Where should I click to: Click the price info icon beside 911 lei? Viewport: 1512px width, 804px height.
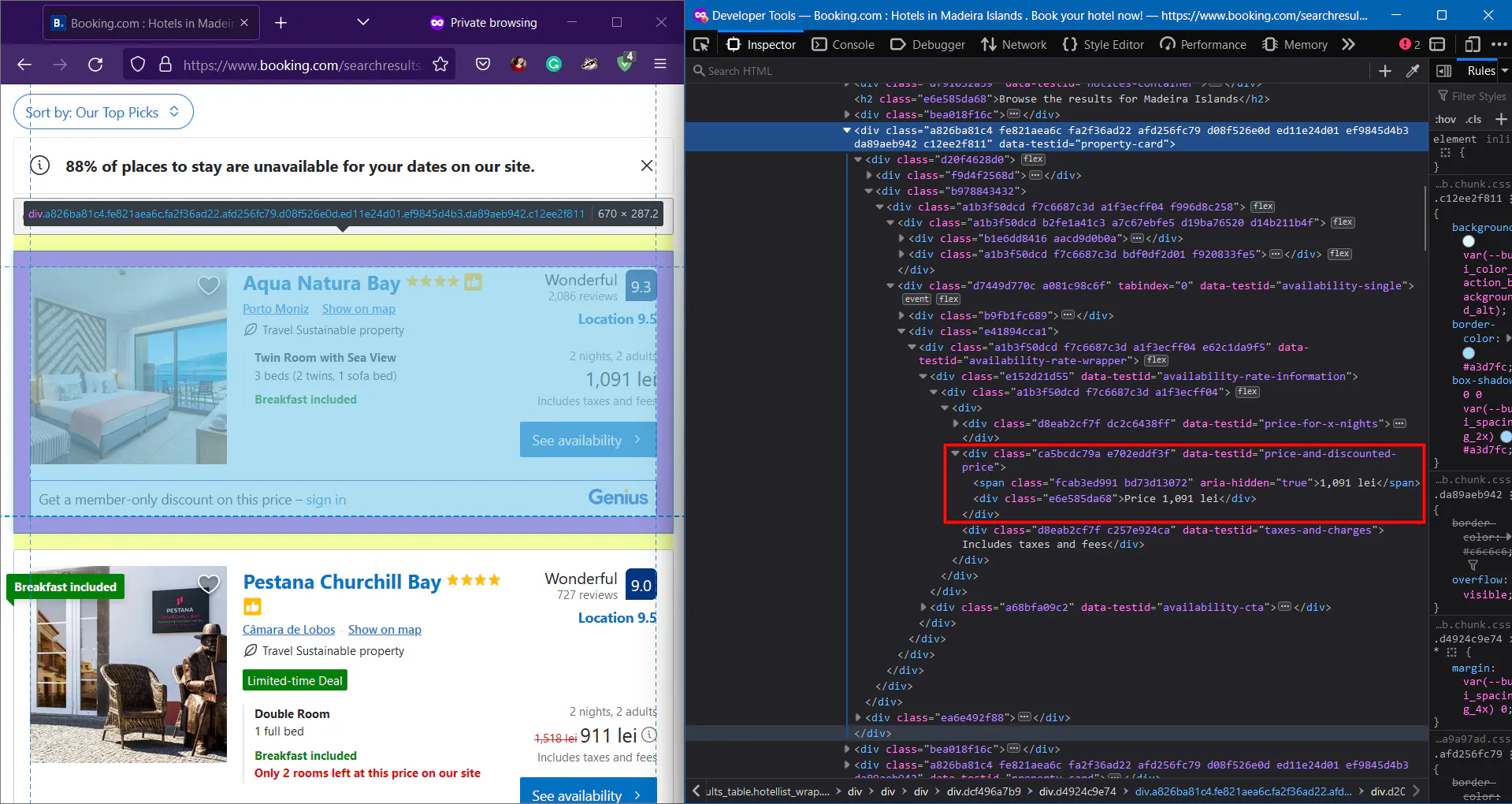648,735
